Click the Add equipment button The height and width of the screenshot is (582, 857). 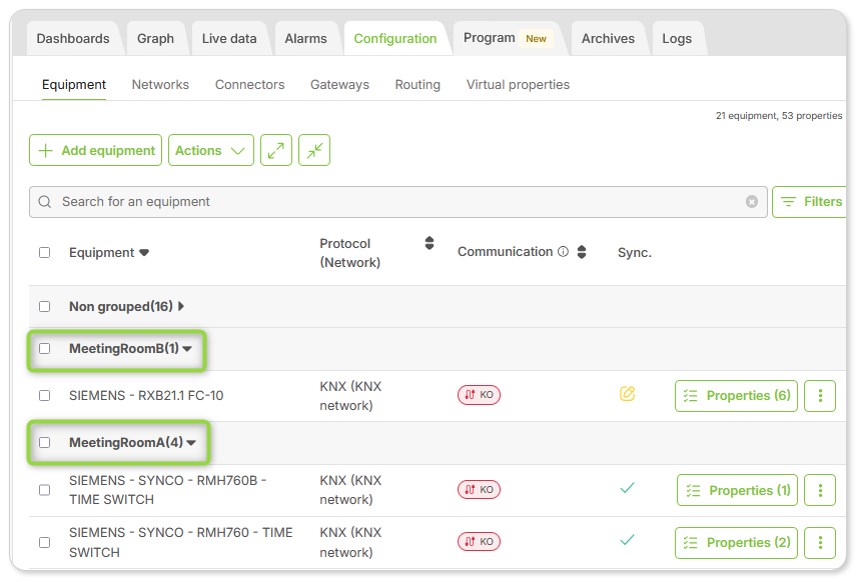pyautogui.click(x=96, y=150)
